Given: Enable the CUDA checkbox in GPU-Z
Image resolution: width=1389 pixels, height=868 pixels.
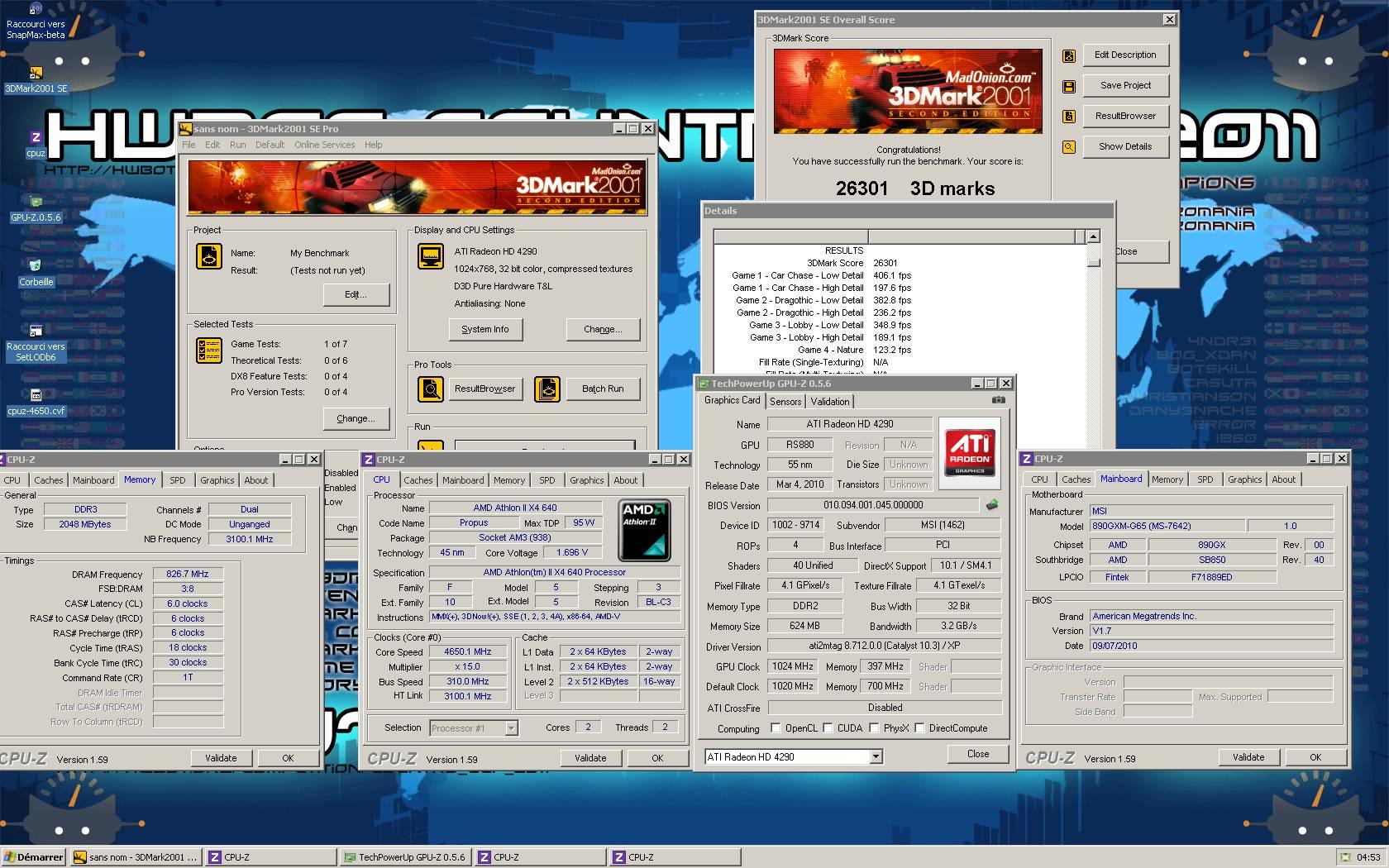Looking at the screenshot, I should pyautogui.click(x=828, y=728).
